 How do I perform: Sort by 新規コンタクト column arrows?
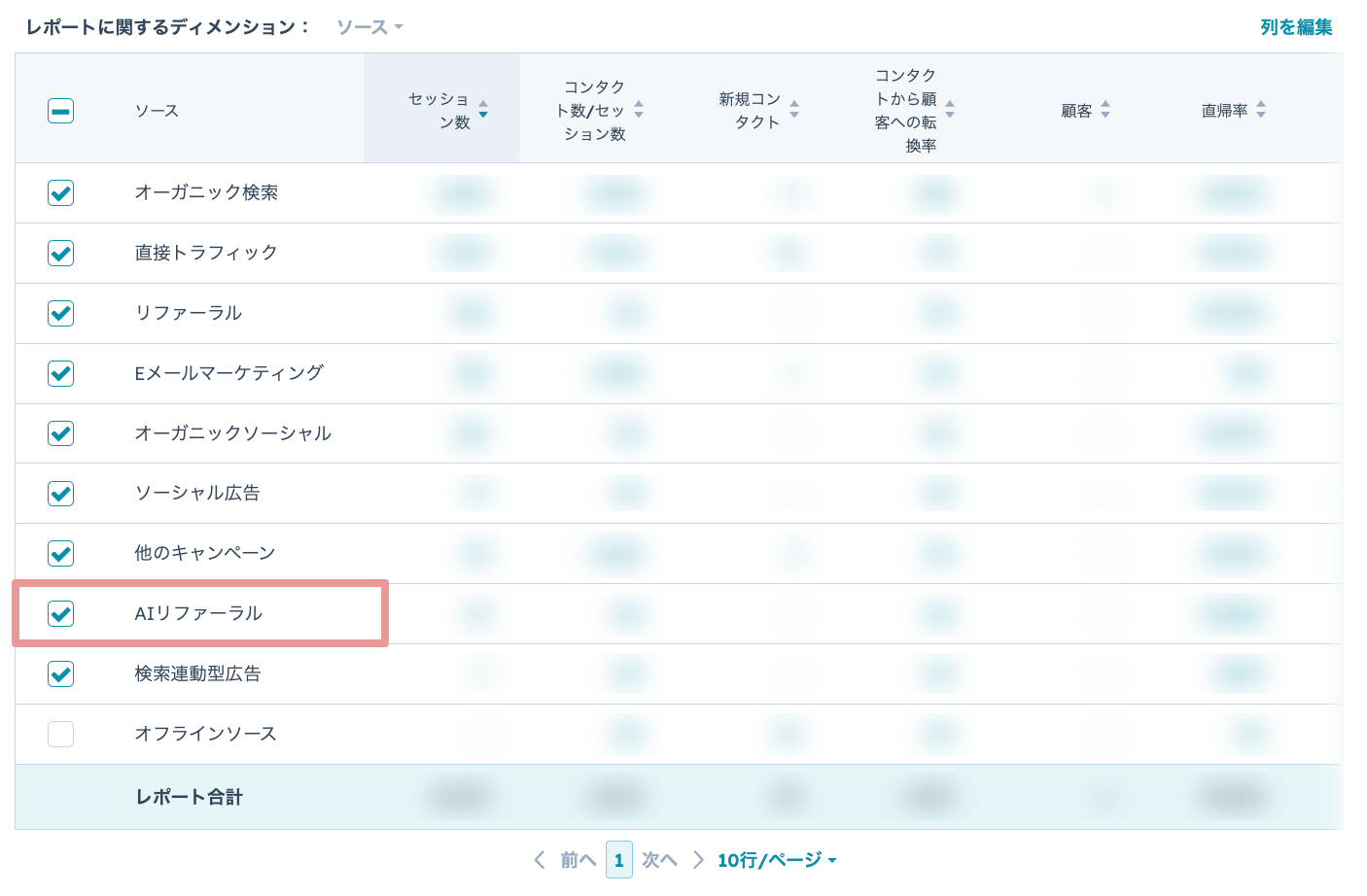pos(794,110)
